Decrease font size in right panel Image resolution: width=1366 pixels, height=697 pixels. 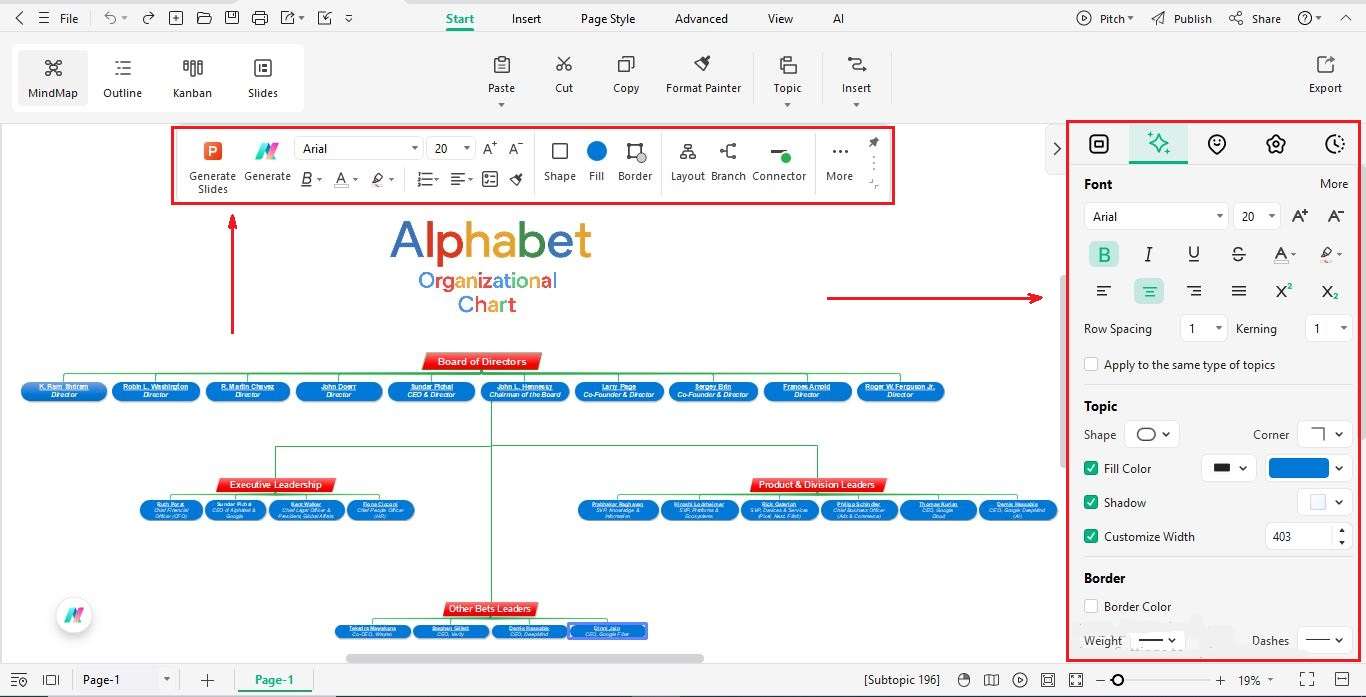[x=1335, y=216]
